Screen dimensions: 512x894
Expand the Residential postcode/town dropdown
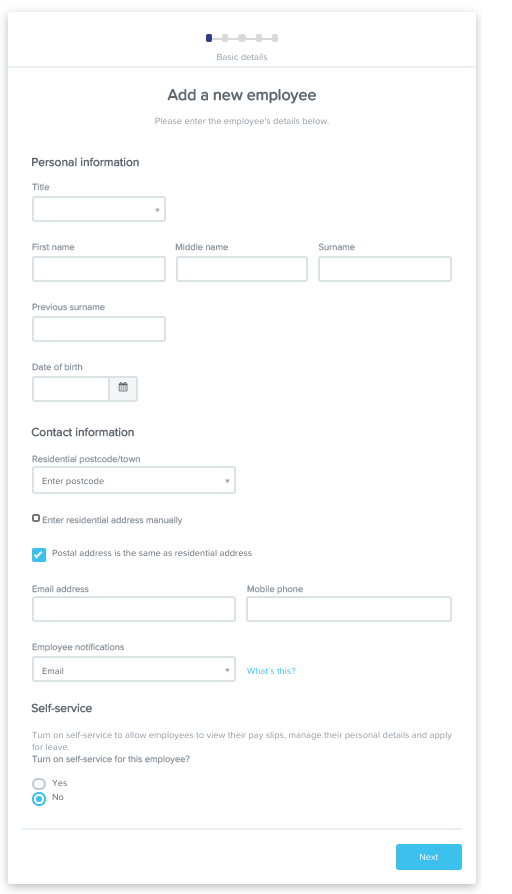click(x=134, y=480)
